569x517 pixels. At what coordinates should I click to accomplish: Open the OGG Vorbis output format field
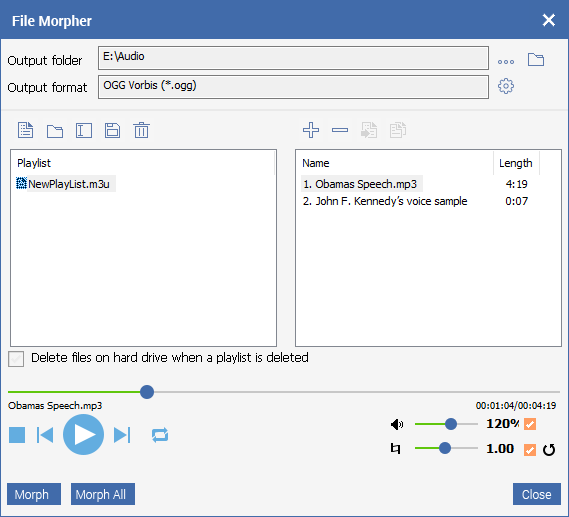(x=293, y=87)
